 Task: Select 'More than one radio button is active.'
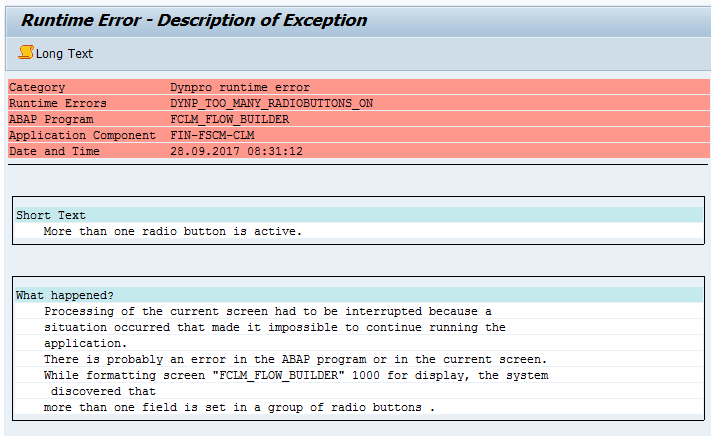(172, 231)
